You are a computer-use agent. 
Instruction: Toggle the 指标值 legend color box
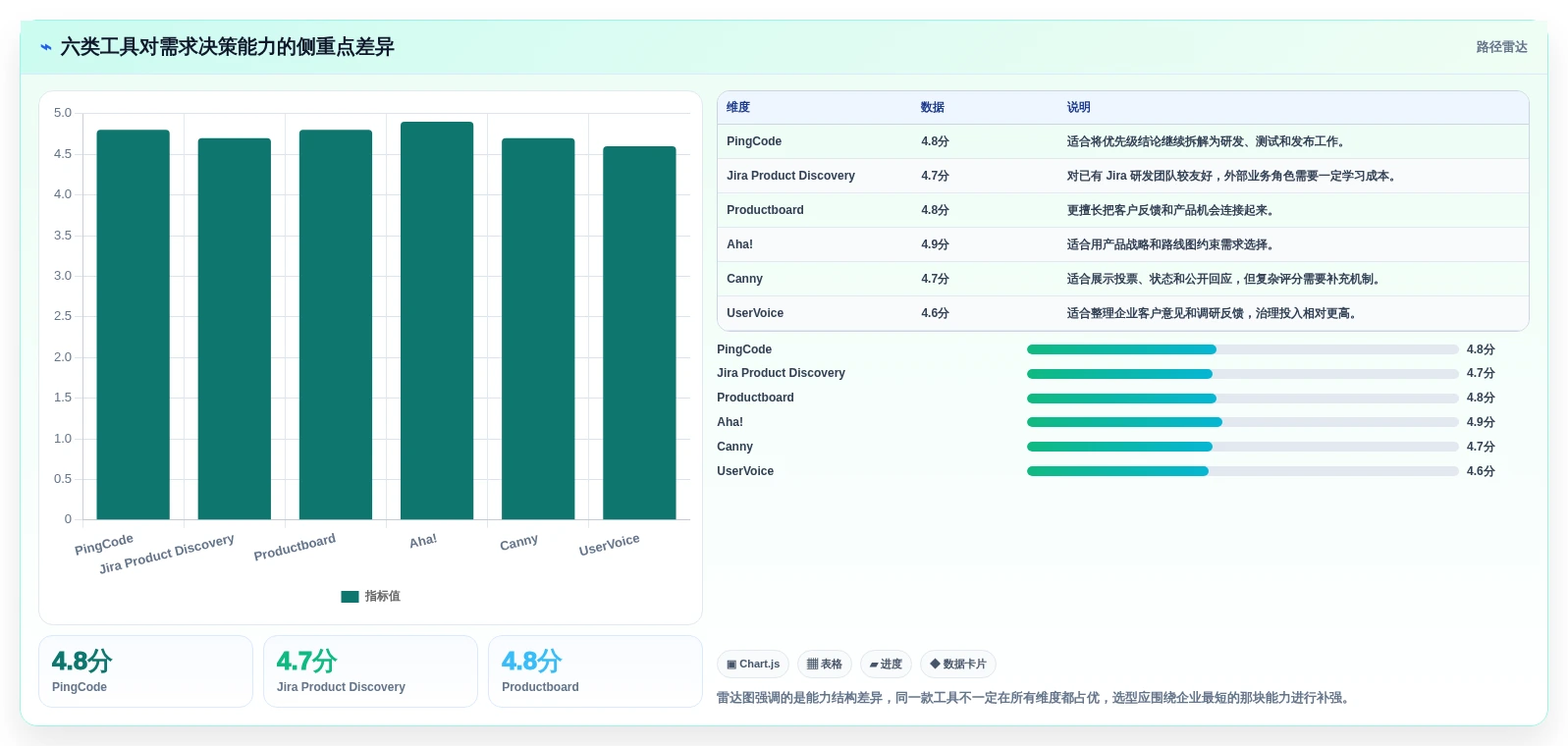tap(350, 597)
